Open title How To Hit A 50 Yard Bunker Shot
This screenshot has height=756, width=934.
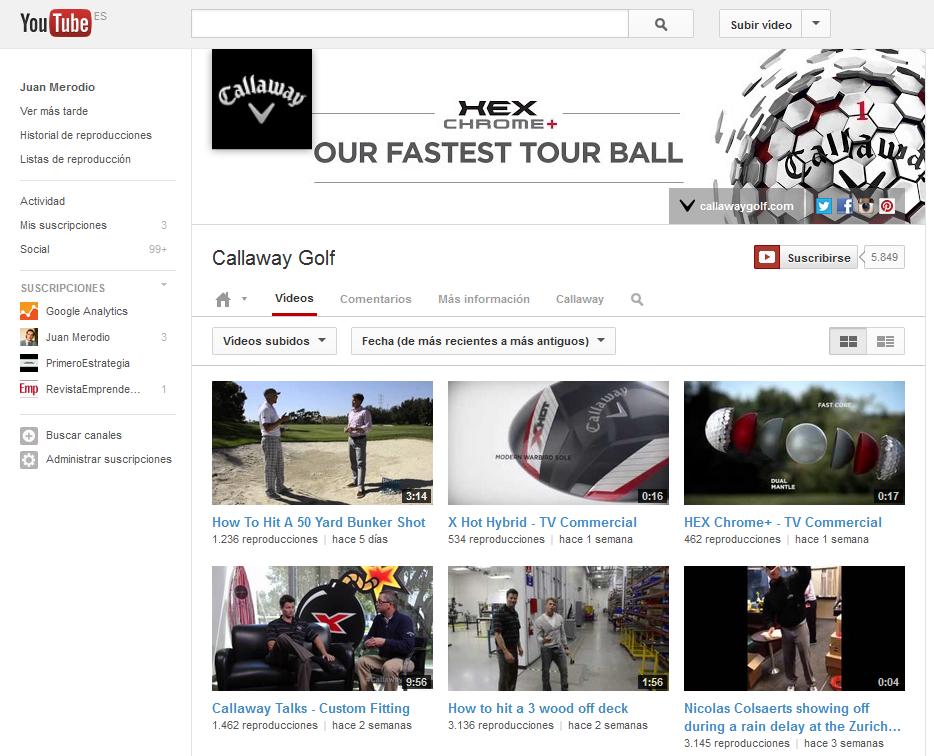(319, 522)
